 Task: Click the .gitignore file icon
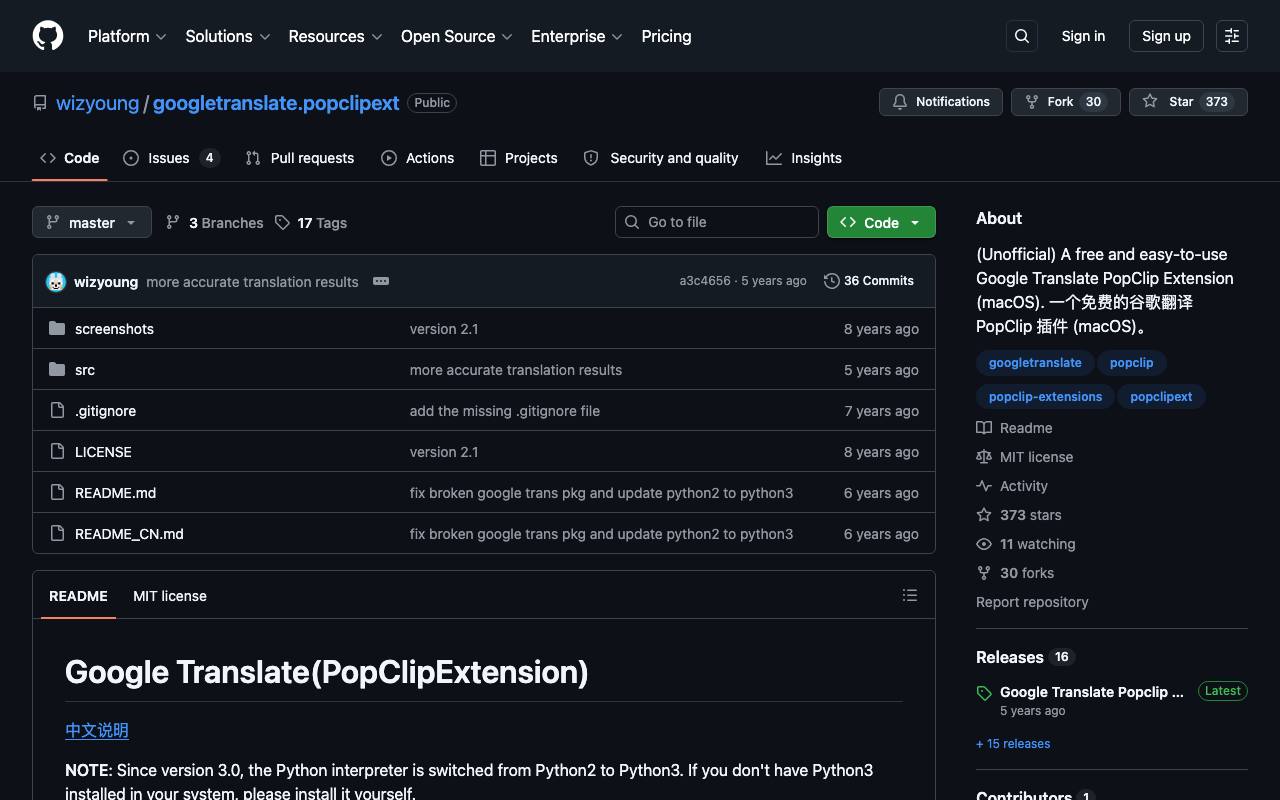pyautogui.click(x=57, y=411)
